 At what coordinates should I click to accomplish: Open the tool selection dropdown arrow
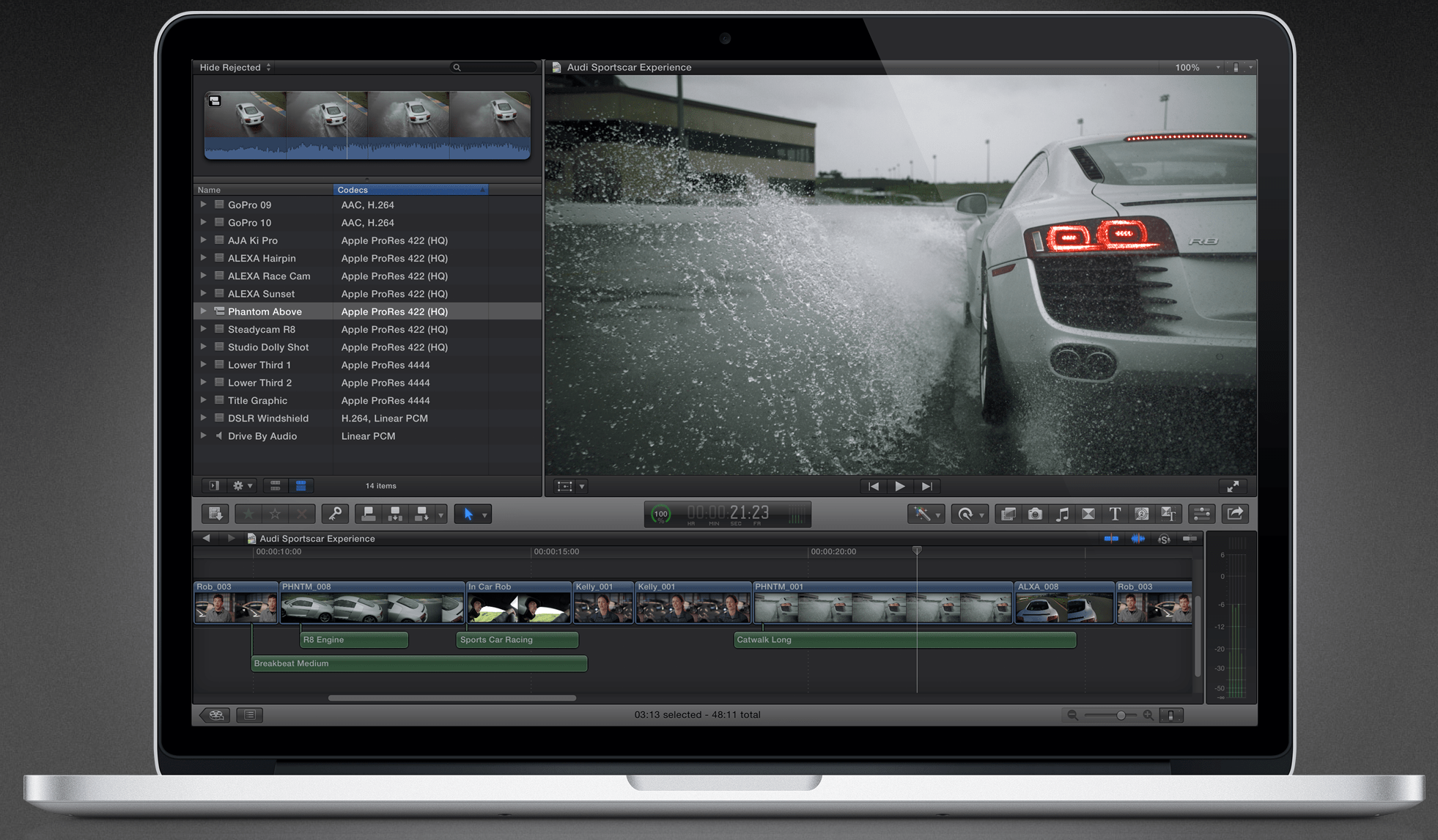click(x=484, y=515)
